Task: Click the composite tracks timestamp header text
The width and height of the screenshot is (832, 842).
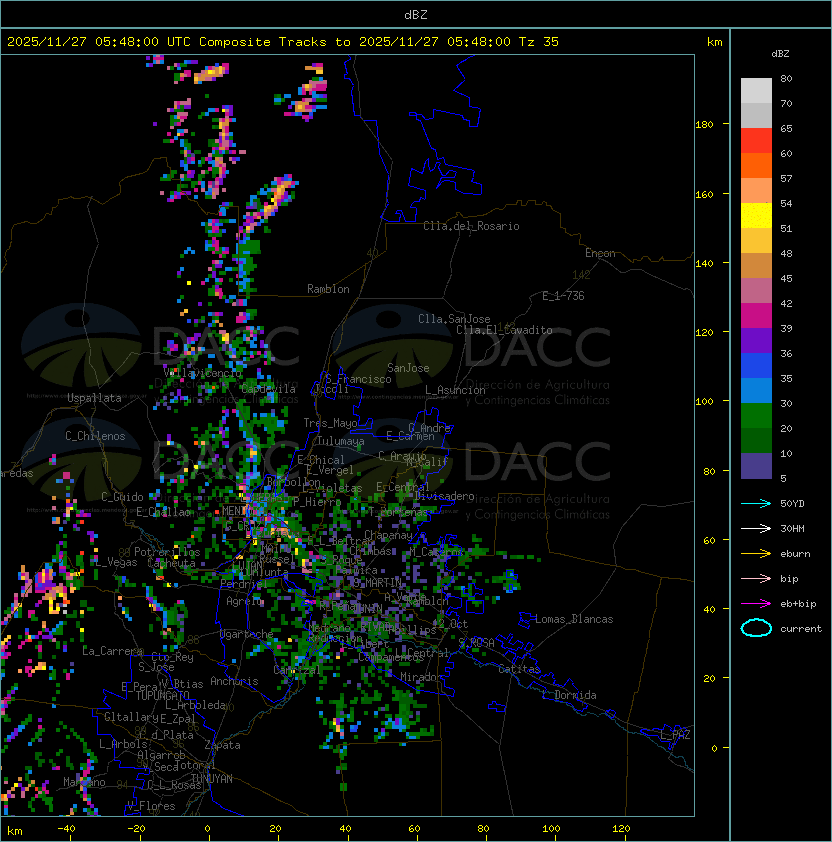Action: tap(283, 42)
